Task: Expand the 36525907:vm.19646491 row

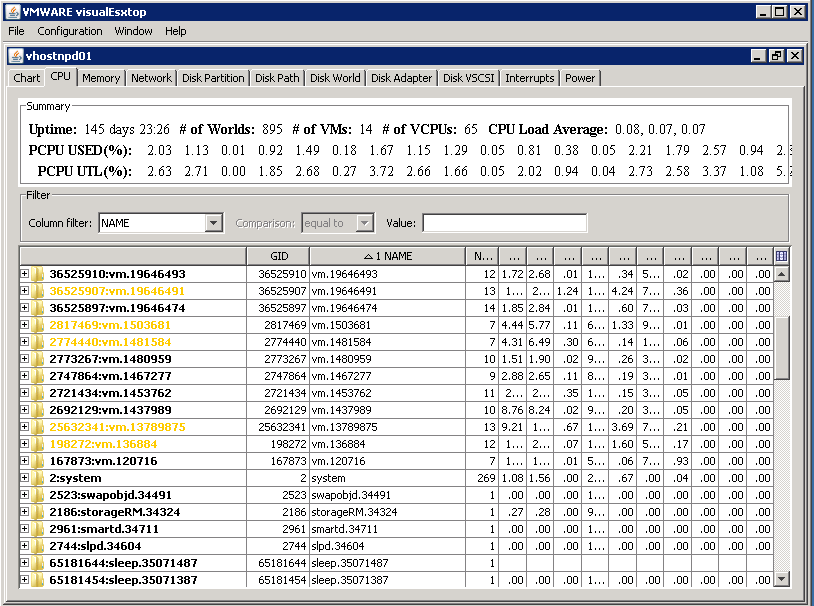Action: click(24, 290)
